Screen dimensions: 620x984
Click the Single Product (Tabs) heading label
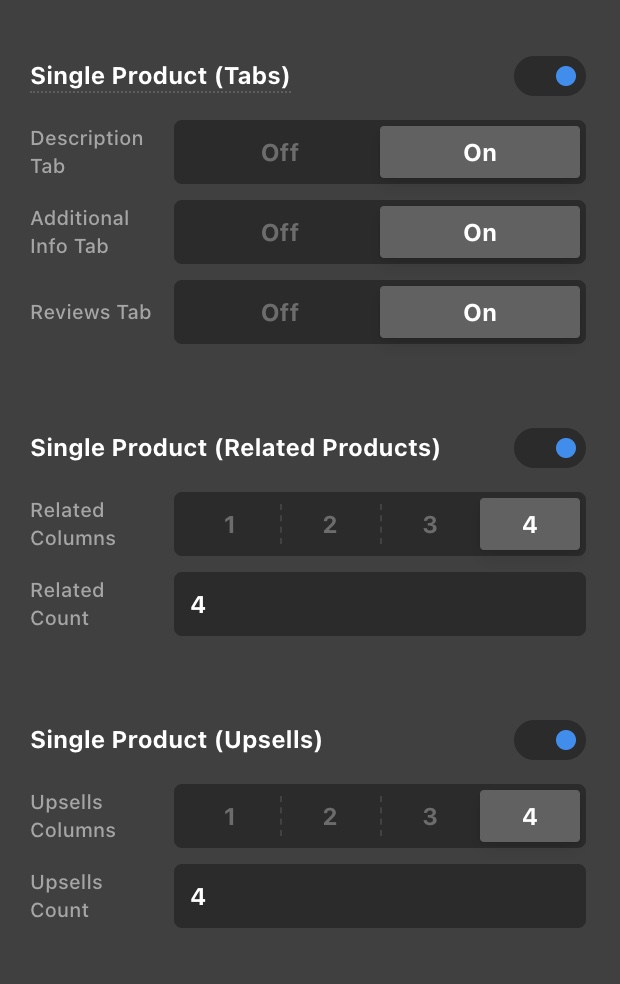160,76
